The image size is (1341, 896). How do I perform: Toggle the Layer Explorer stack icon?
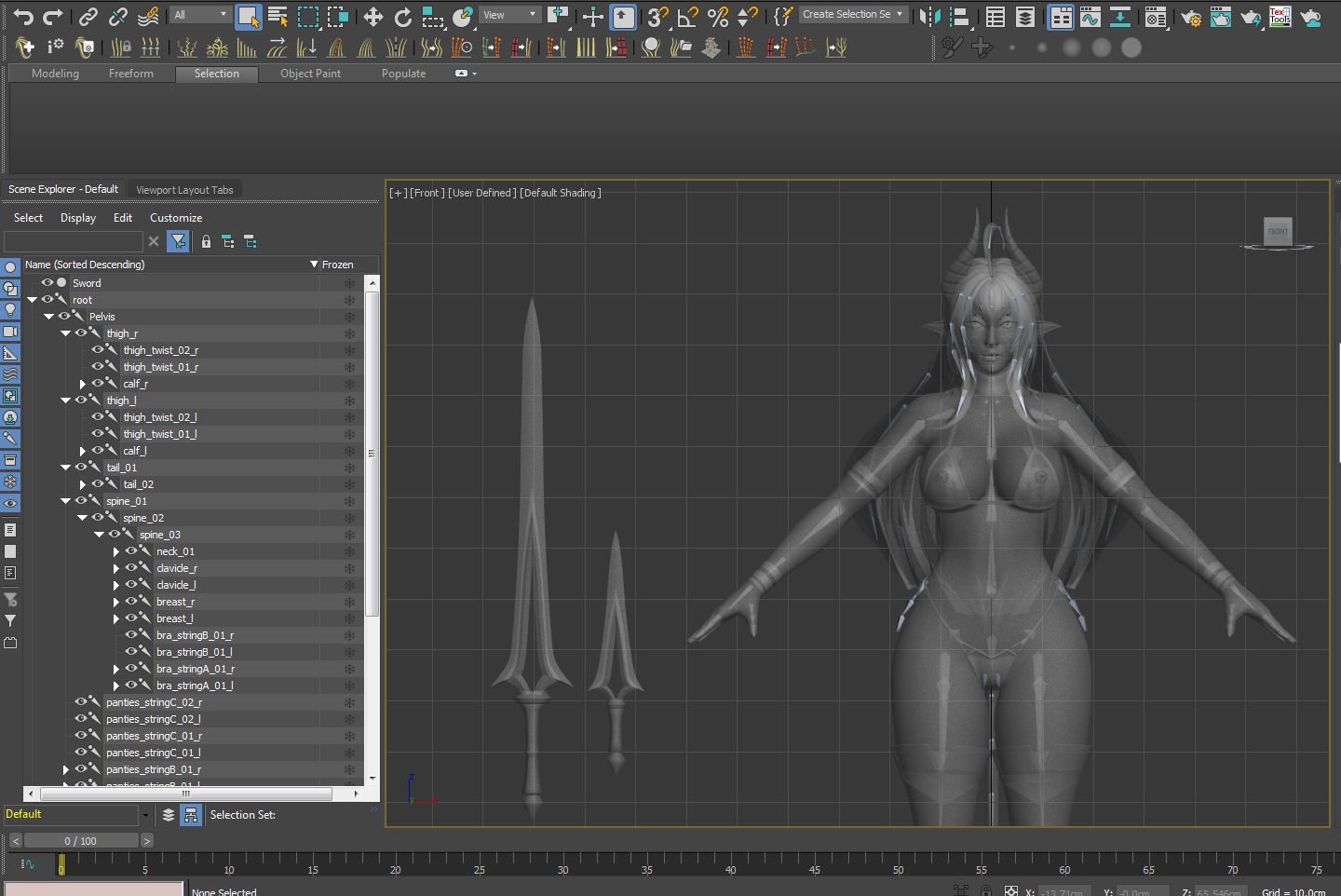pos(1025,16)
